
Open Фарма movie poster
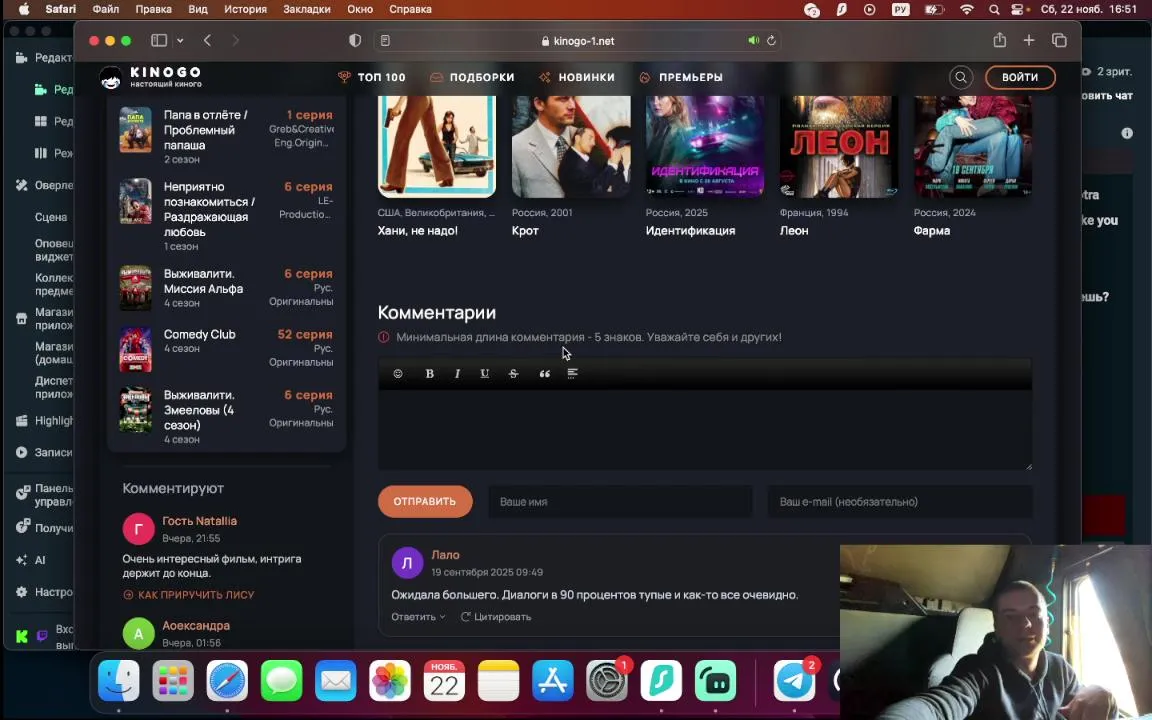(x=973, y=146)
